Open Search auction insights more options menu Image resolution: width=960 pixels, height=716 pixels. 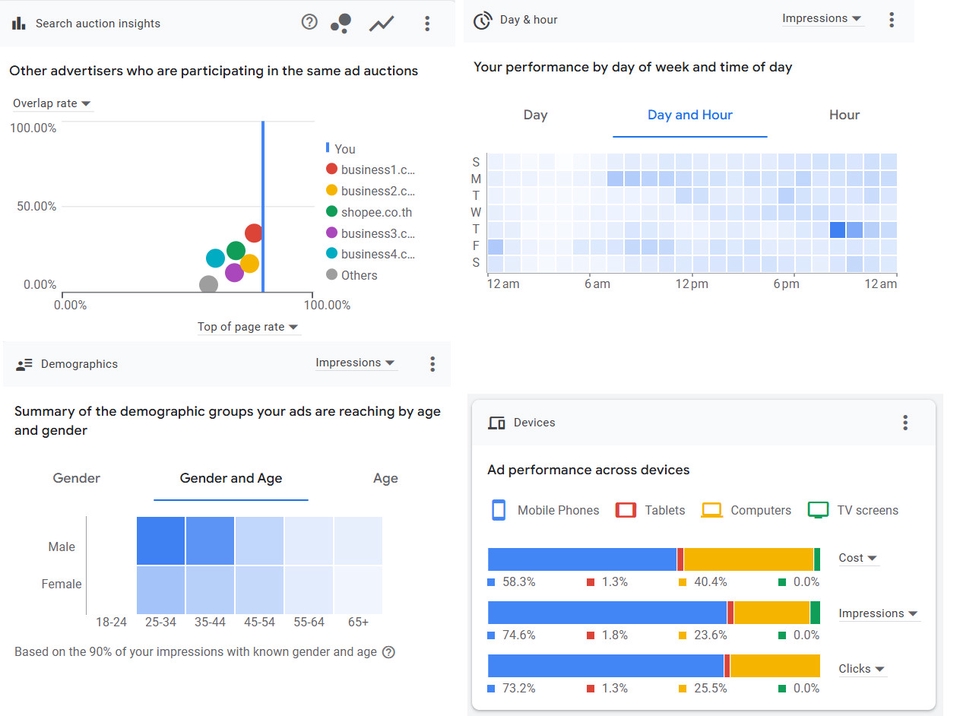pyautogui.click(x=427, y=23)
